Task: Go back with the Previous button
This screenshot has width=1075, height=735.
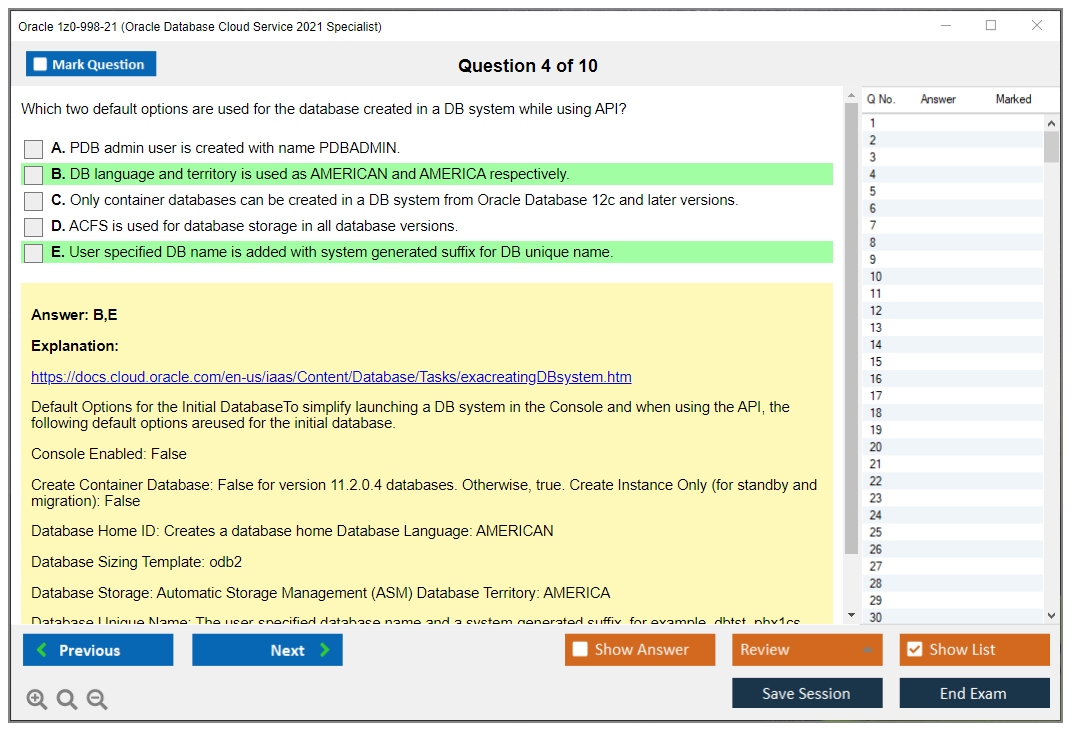Action: tap(98, 650)
